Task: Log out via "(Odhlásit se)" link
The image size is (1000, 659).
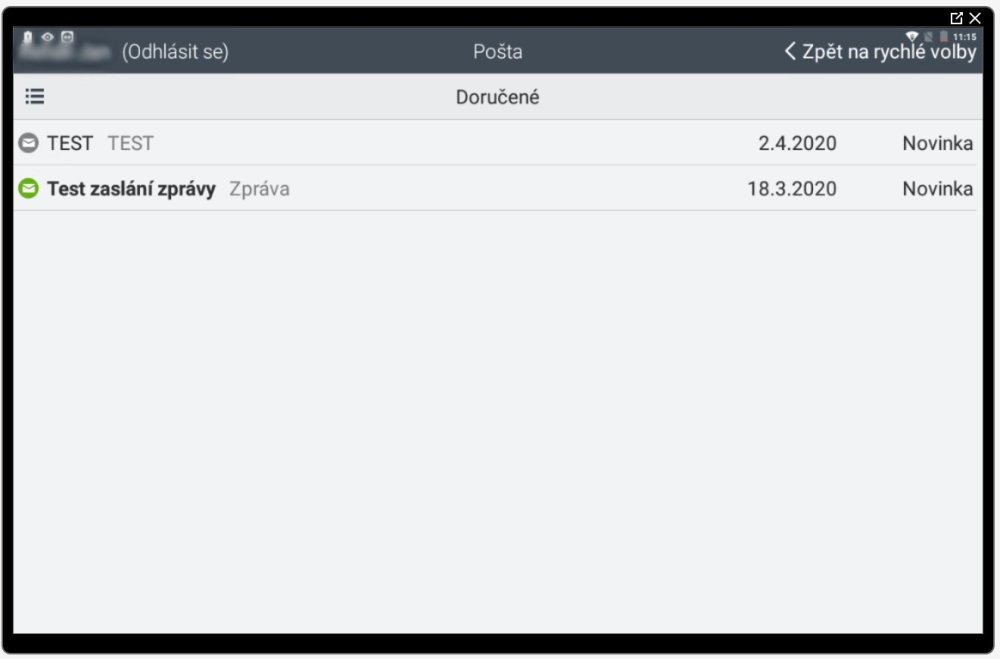Action: point(175,52)
